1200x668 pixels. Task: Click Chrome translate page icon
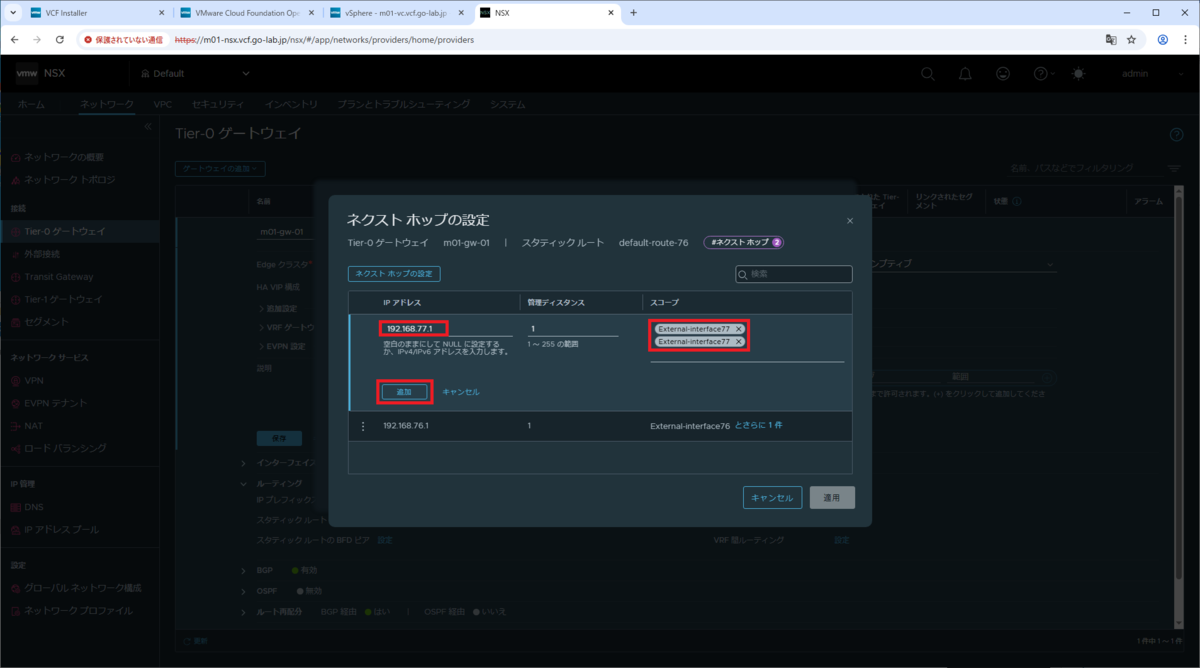click(1110, 40)
